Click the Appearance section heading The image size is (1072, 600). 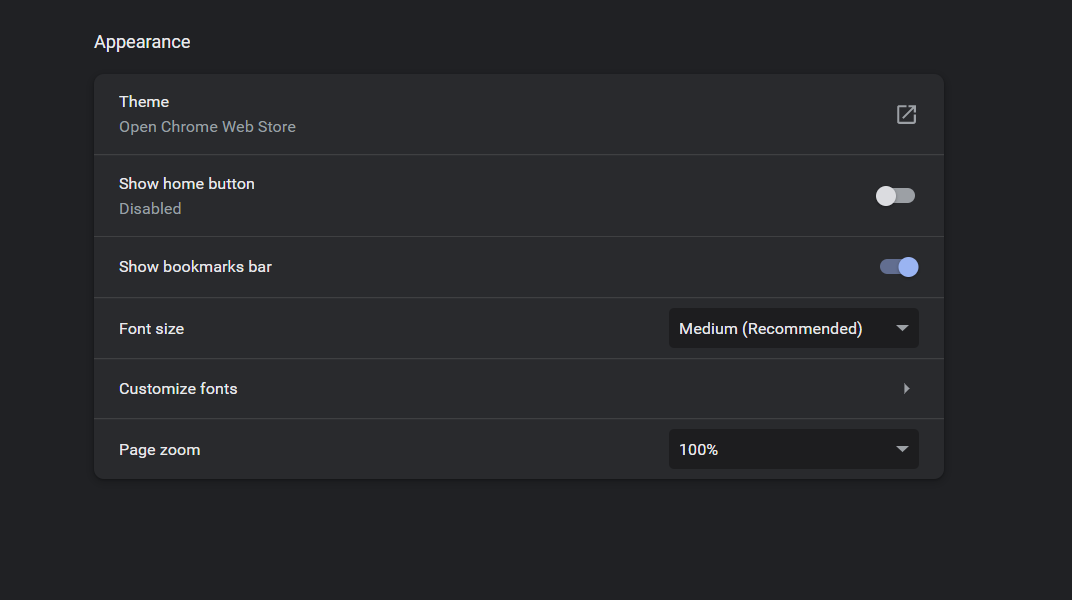[142, 42]
